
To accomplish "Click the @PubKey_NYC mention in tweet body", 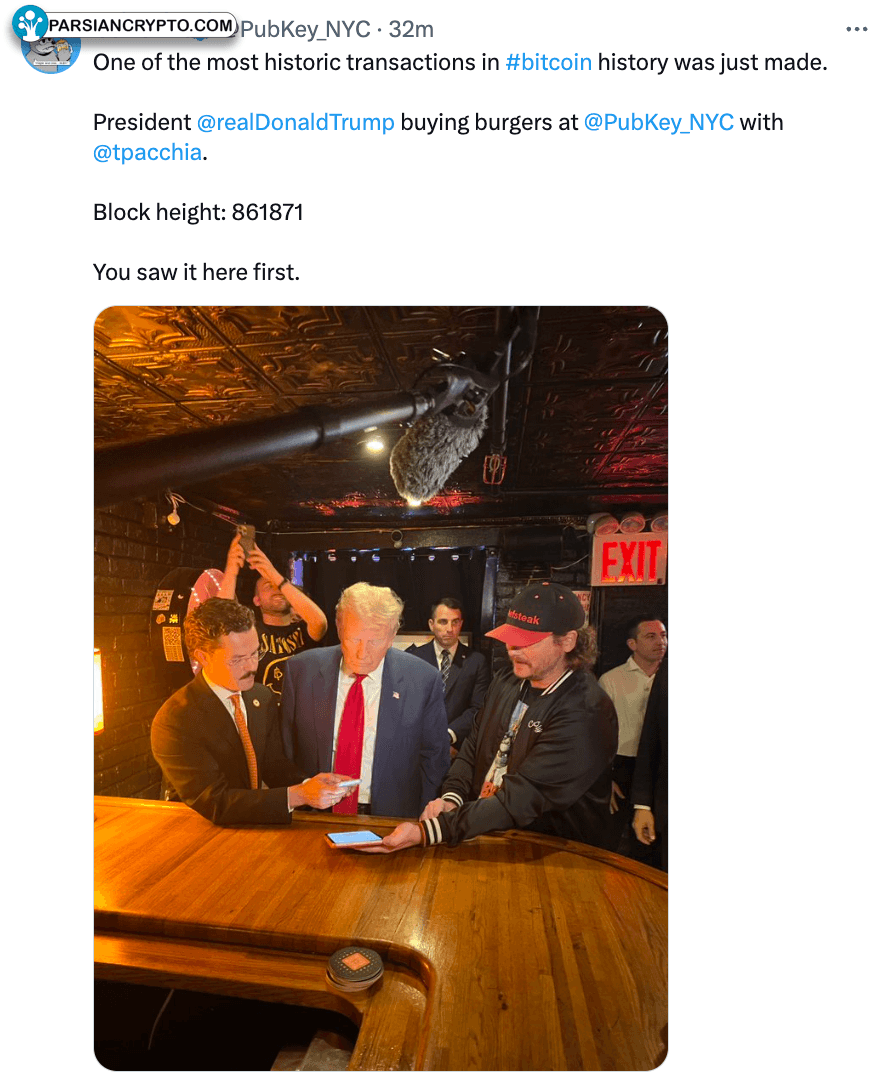I will (658, 122).
